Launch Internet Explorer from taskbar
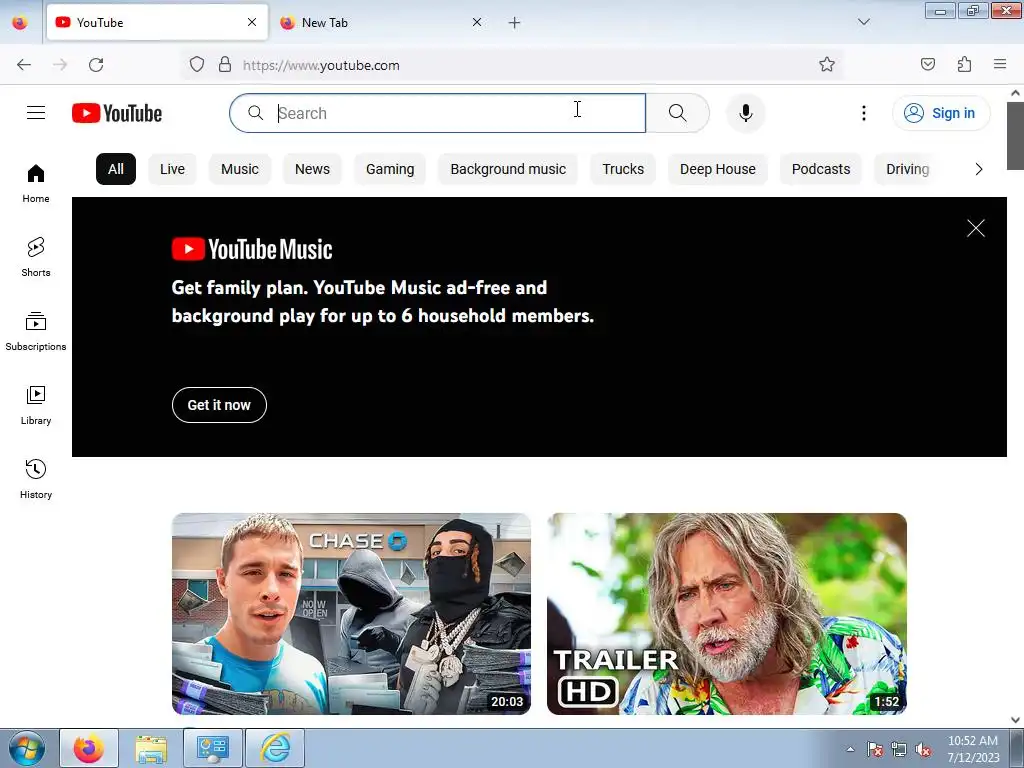Image resolution: width=1024 pixels, height=768 pixels. coord(275,748)
